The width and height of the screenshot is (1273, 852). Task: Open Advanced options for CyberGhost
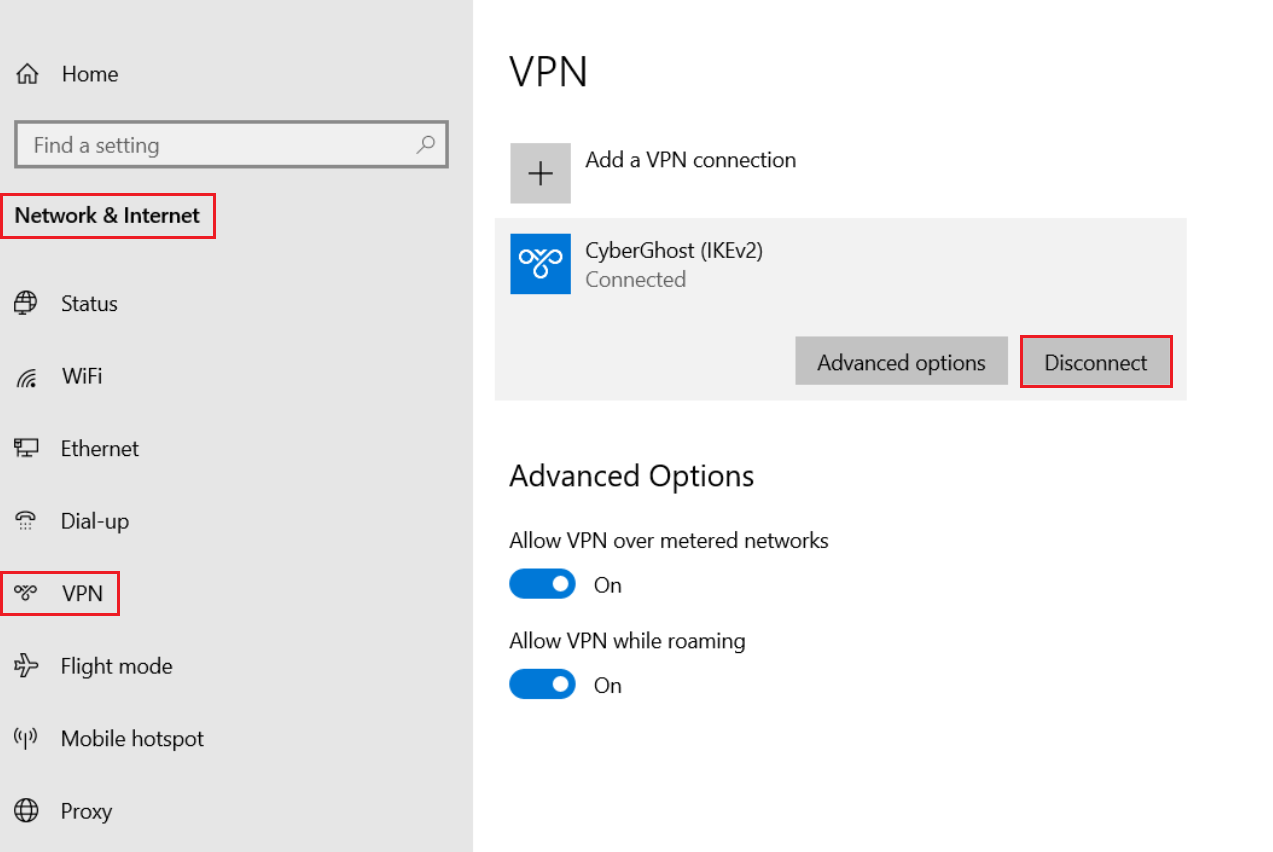(x=901, y=362)
